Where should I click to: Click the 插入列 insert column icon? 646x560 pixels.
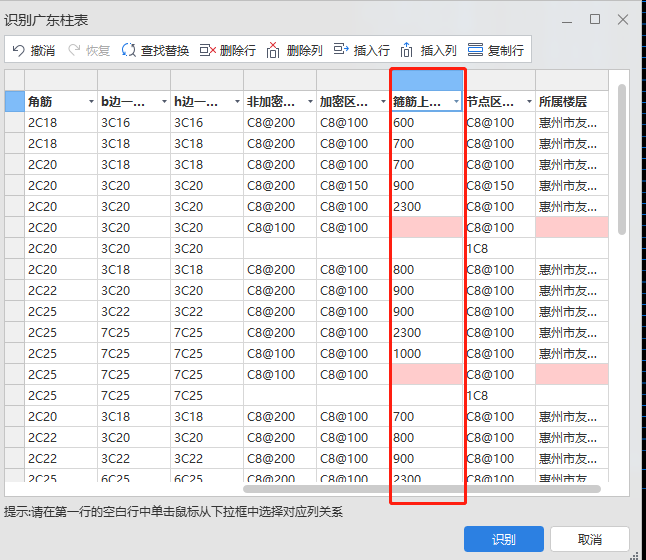click(x=406, y=50)
